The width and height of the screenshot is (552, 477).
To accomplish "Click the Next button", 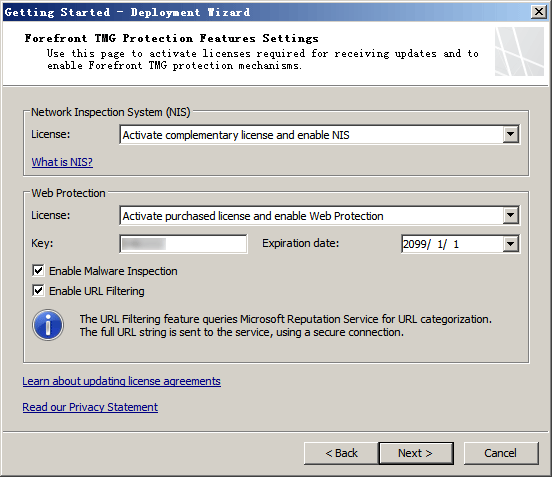I will (416, 453).
